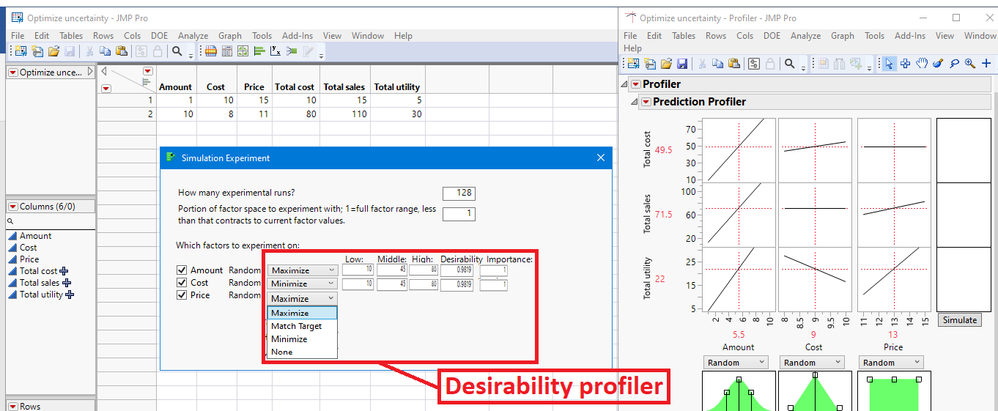Click portion of factor space field
This screenshot has height=411, width=998.
458,214
